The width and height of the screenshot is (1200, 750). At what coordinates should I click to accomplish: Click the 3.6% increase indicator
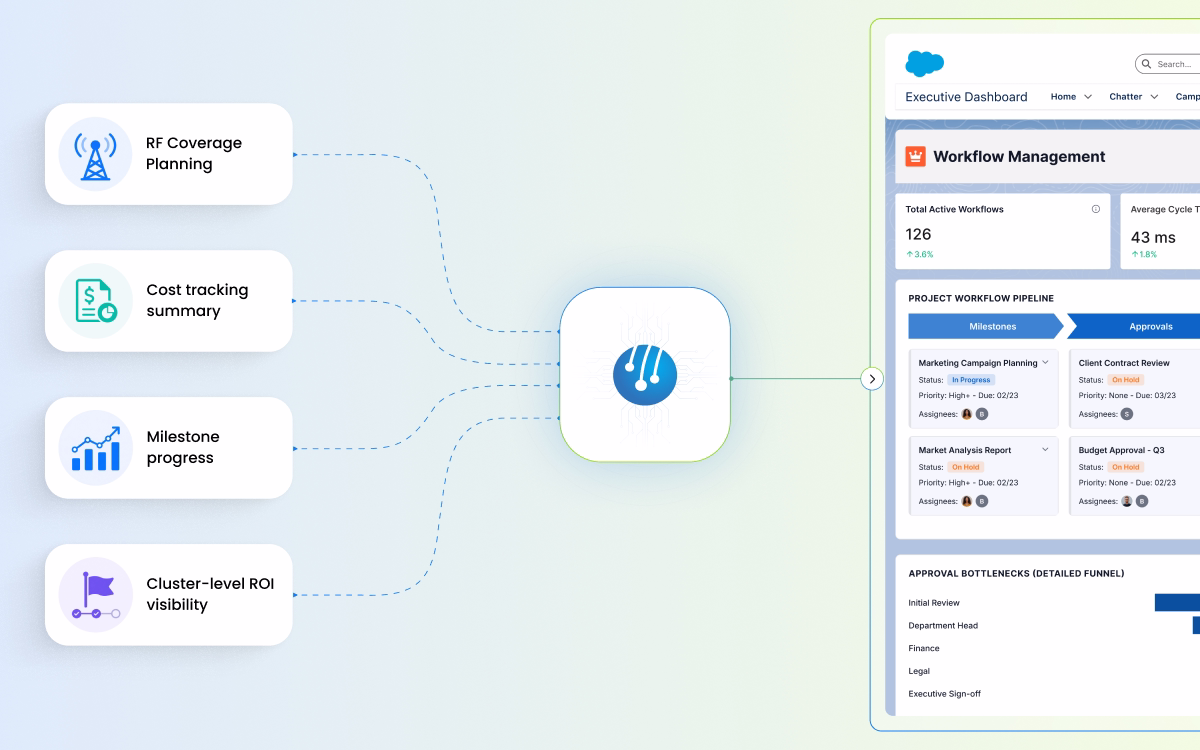point(920,254)
